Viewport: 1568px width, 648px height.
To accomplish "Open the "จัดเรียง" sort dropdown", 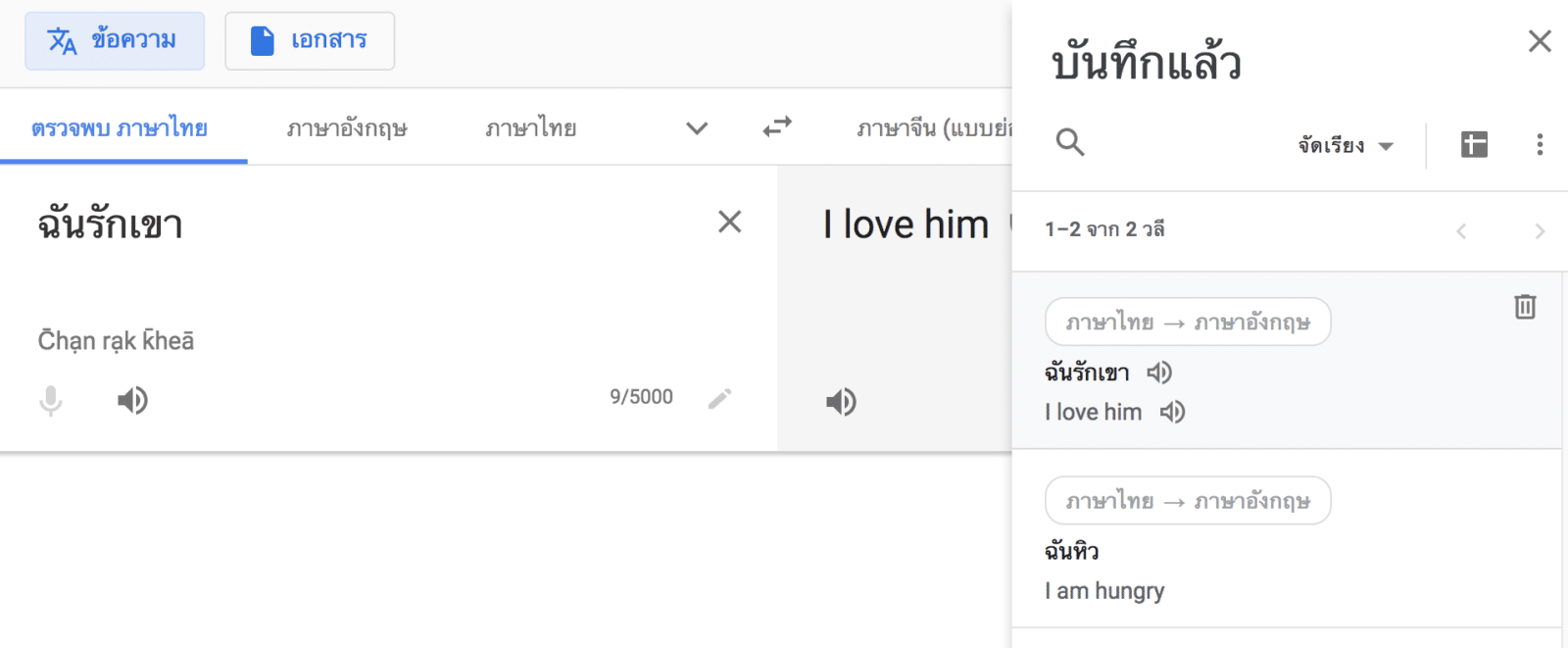I will (1345, 146).
